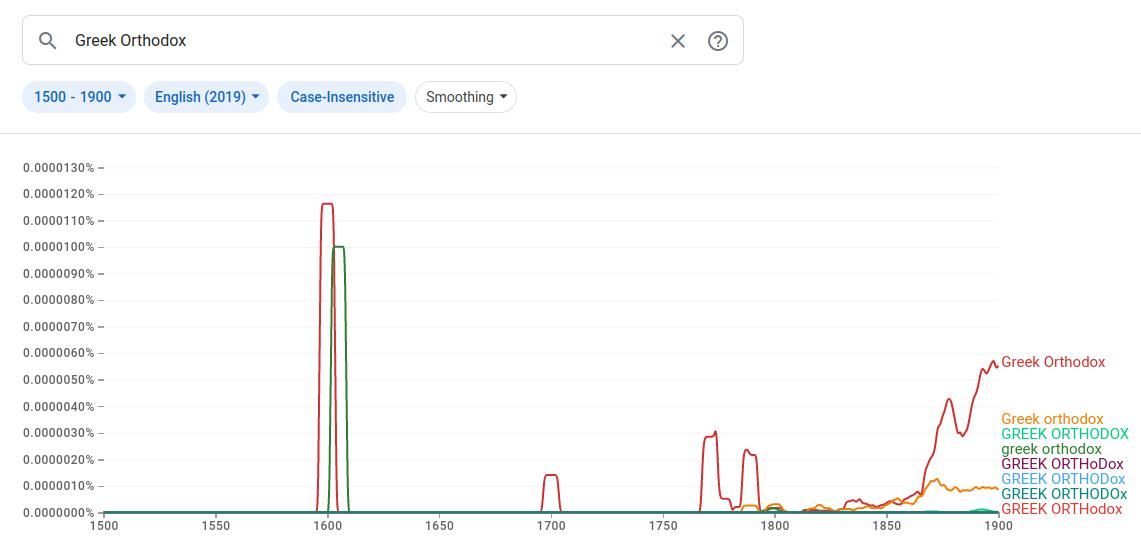The width and height of the screenshot is (1141, 542).
Task: Select the orange "Greek orthodox" legend label
Action: pos(1052,419)
